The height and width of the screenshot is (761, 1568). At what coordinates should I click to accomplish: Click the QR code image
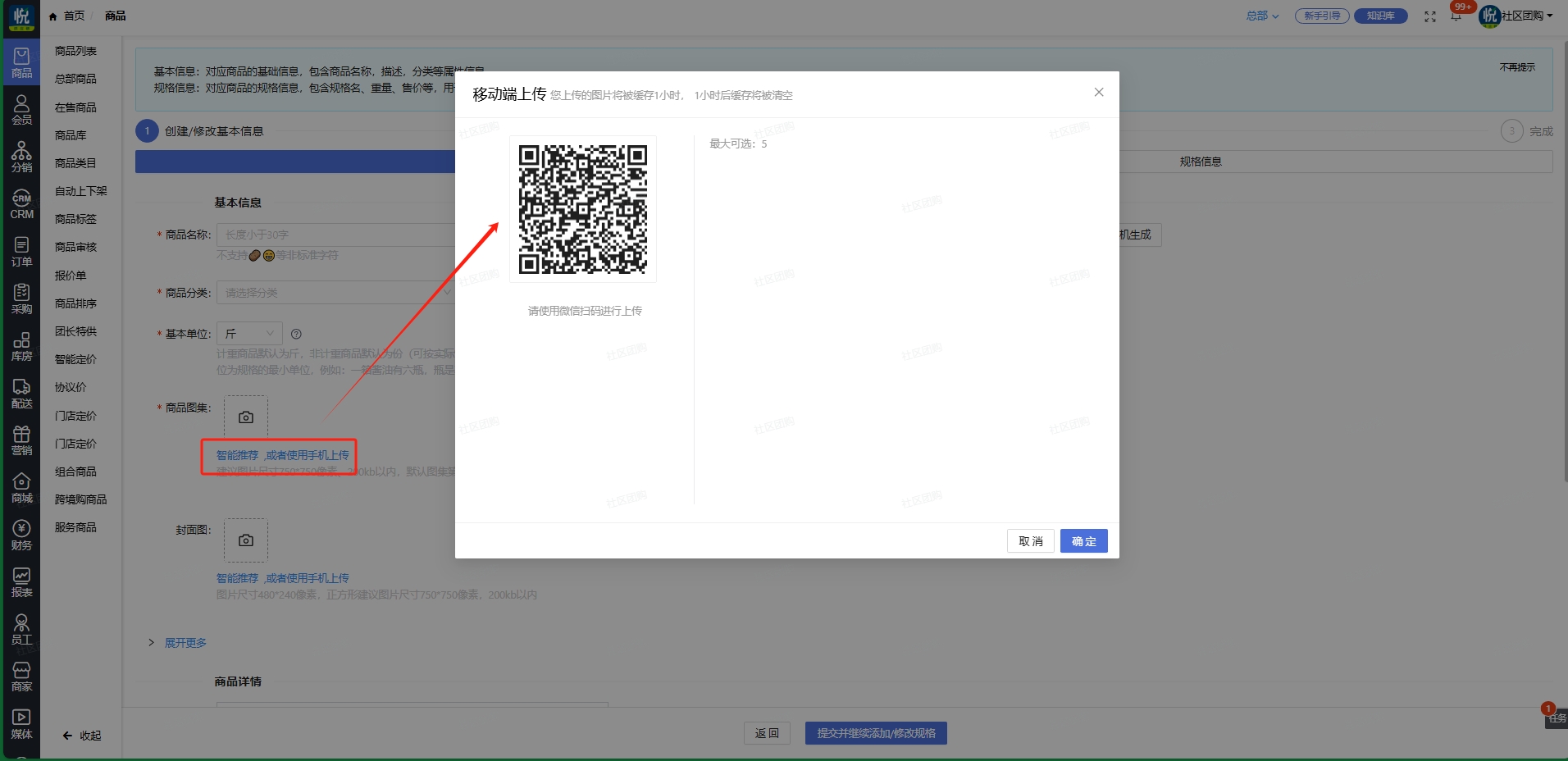tap(583, 209)
